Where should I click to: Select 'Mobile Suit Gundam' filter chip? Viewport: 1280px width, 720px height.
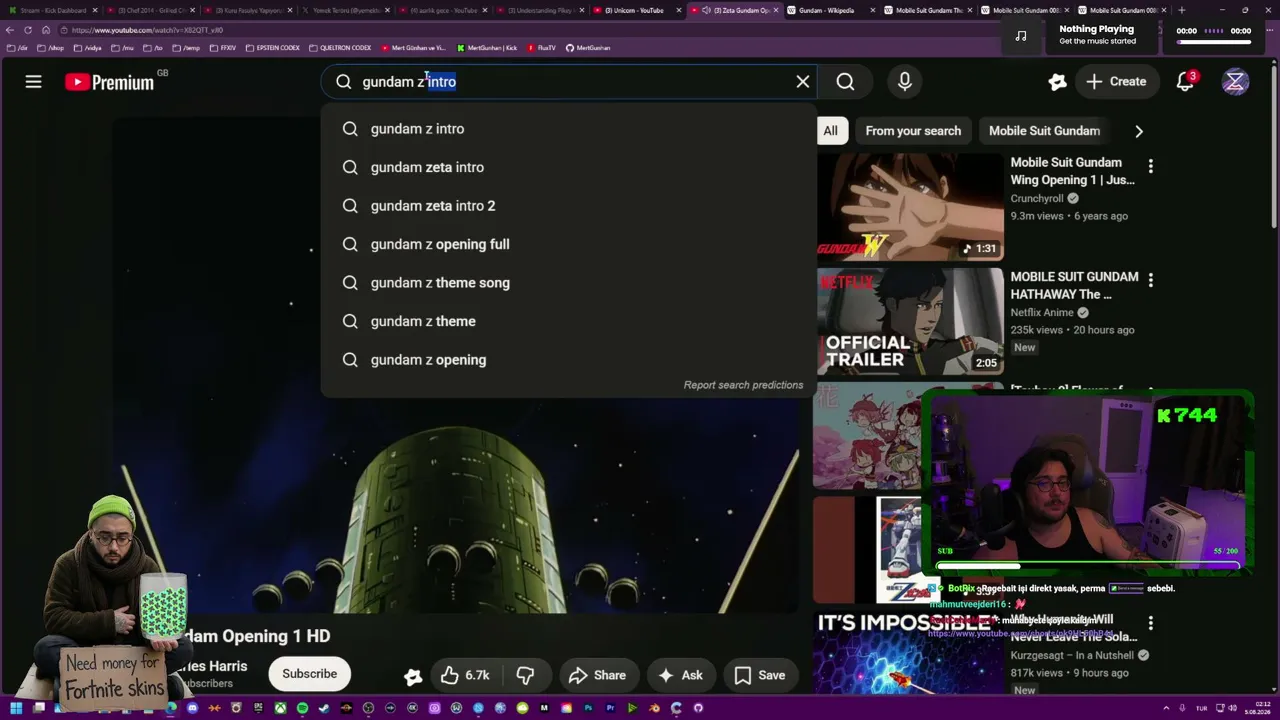[1044, 131]
